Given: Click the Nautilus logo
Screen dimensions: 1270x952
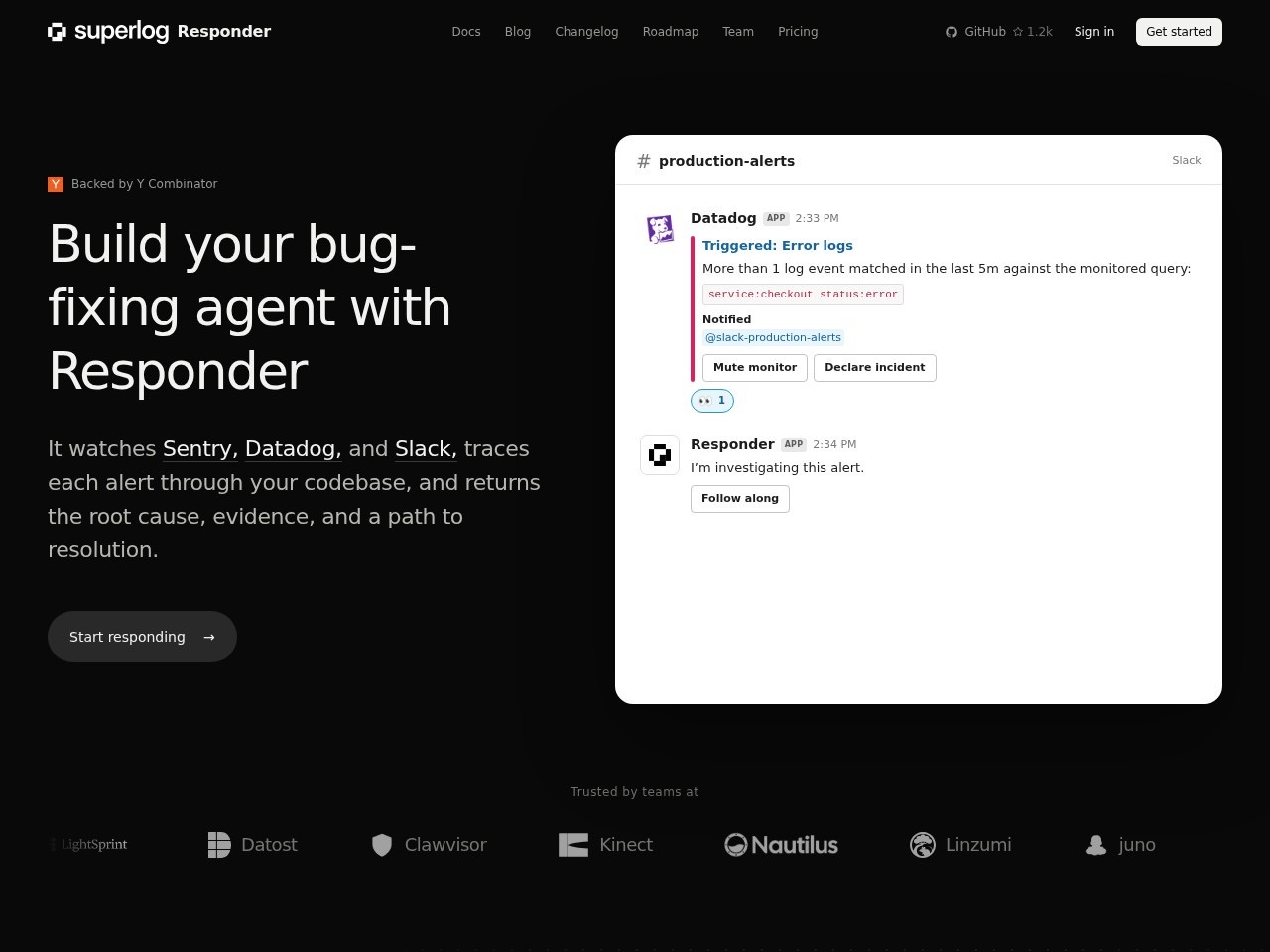Looking at the screenshot, I should tap(782, 845).
